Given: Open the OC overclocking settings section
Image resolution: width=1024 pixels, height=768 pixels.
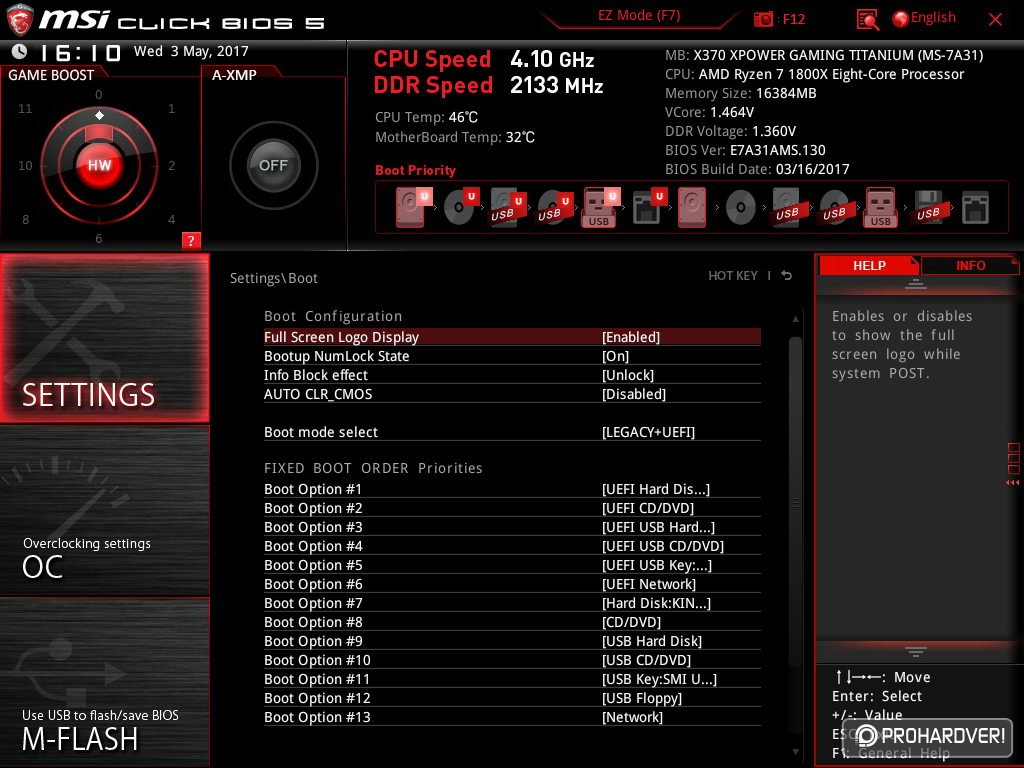Looking at the screenshot, I should pyautogui.click(x=104, y=510).
